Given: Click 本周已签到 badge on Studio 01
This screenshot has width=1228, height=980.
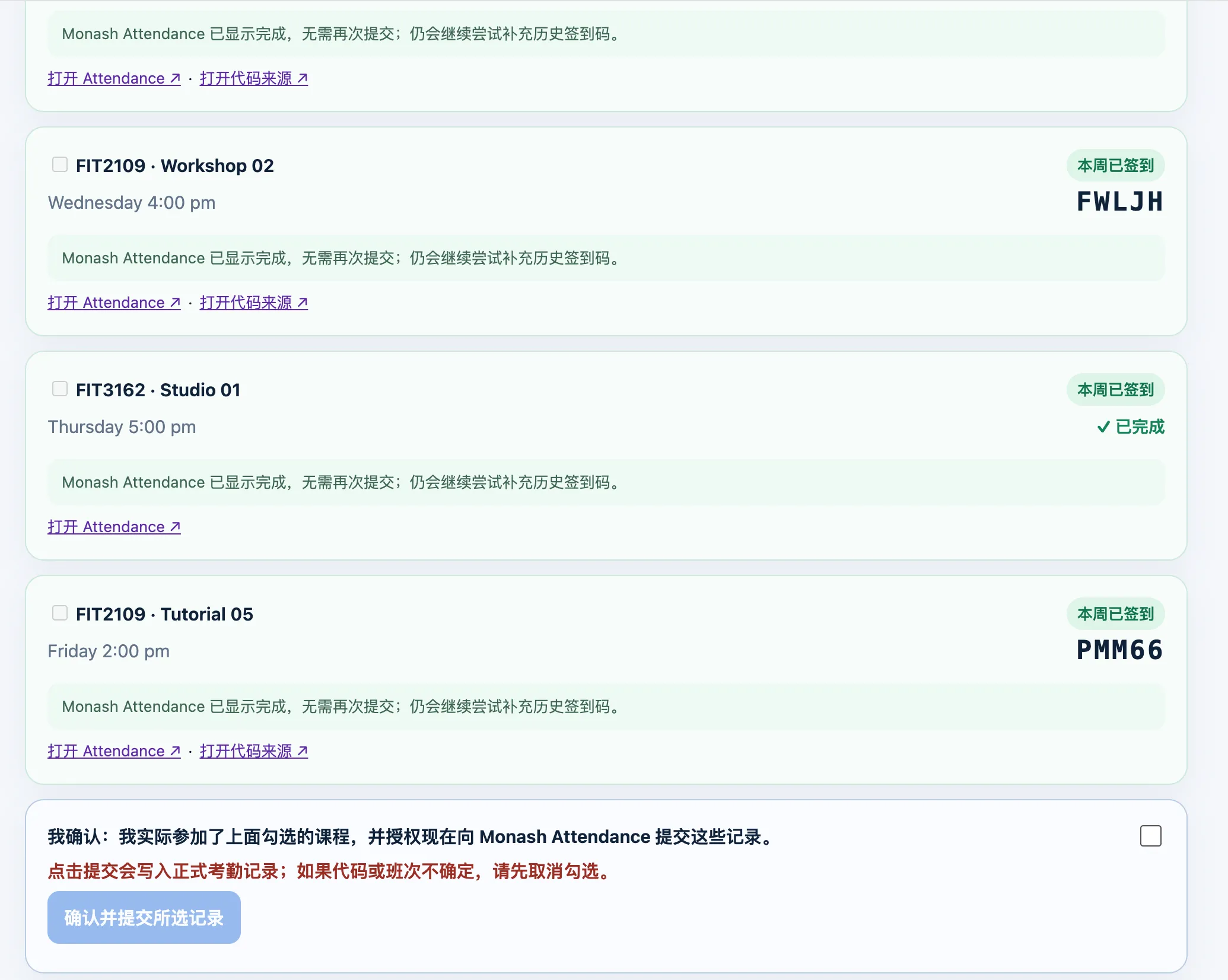Looking at the screenshot, I should [1115, 390].
